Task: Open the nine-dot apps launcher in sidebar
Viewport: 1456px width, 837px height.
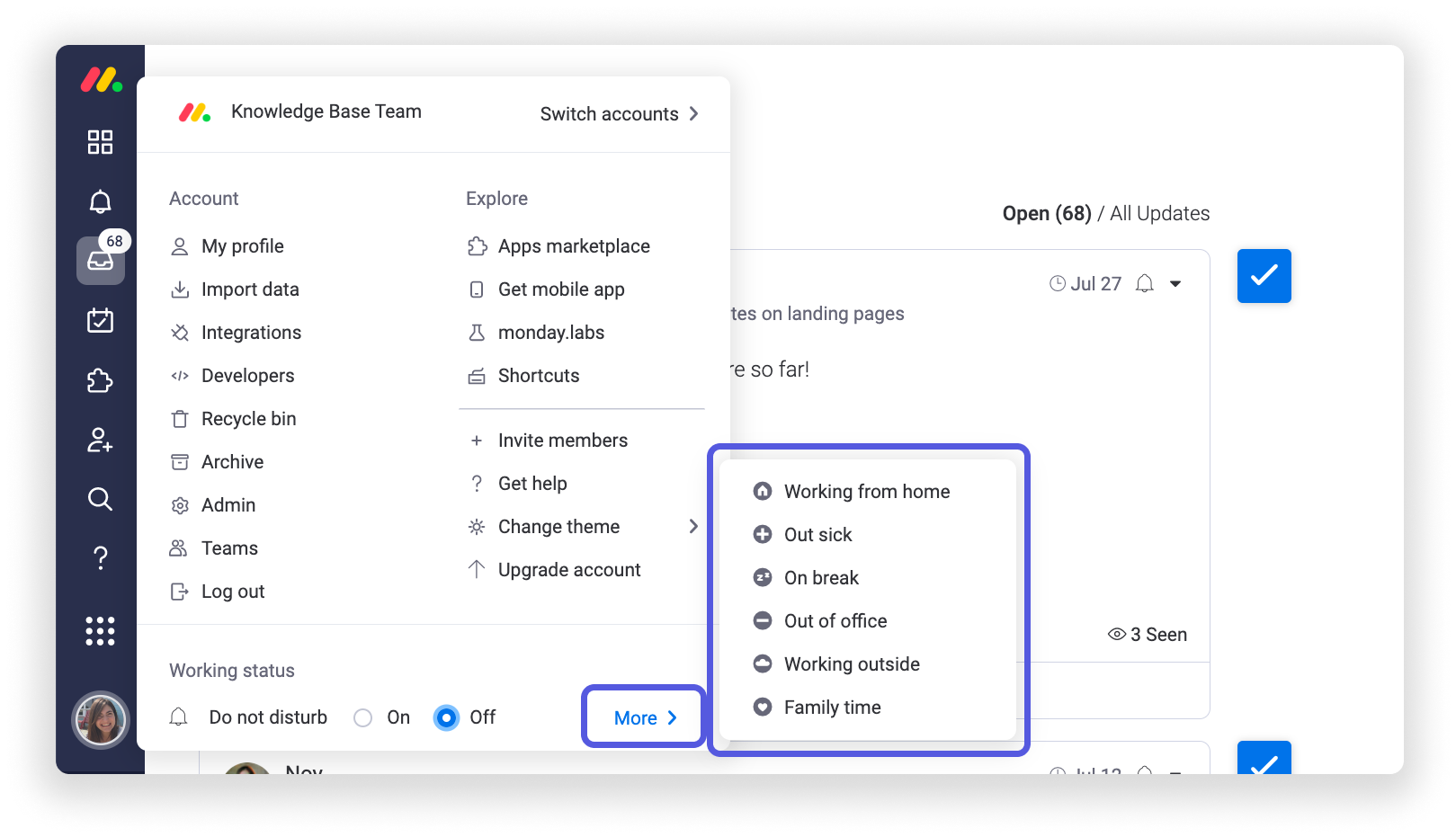Action: click(100, 631)
